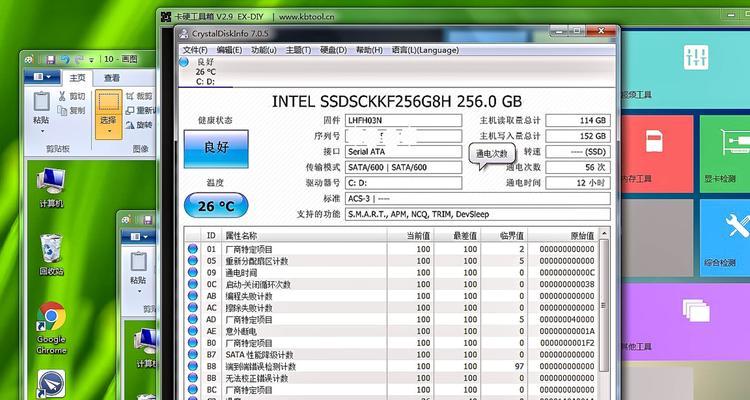Select the row 重新分配扇区计数
This screenshot has width=750, height=400.
click(392, 261)
